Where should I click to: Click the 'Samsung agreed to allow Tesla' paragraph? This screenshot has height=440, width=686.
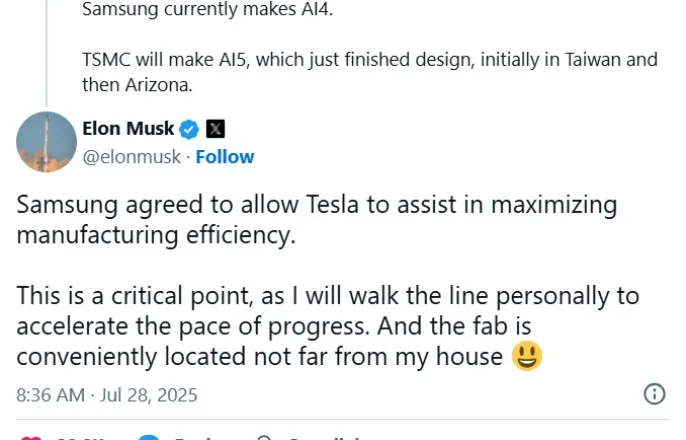(317, 220)
